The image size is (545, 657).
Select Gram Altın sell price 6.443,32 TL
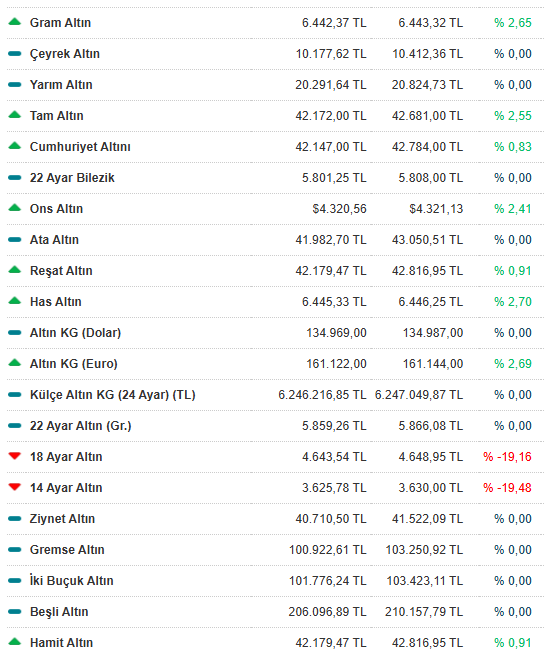(x=431, y=23)
